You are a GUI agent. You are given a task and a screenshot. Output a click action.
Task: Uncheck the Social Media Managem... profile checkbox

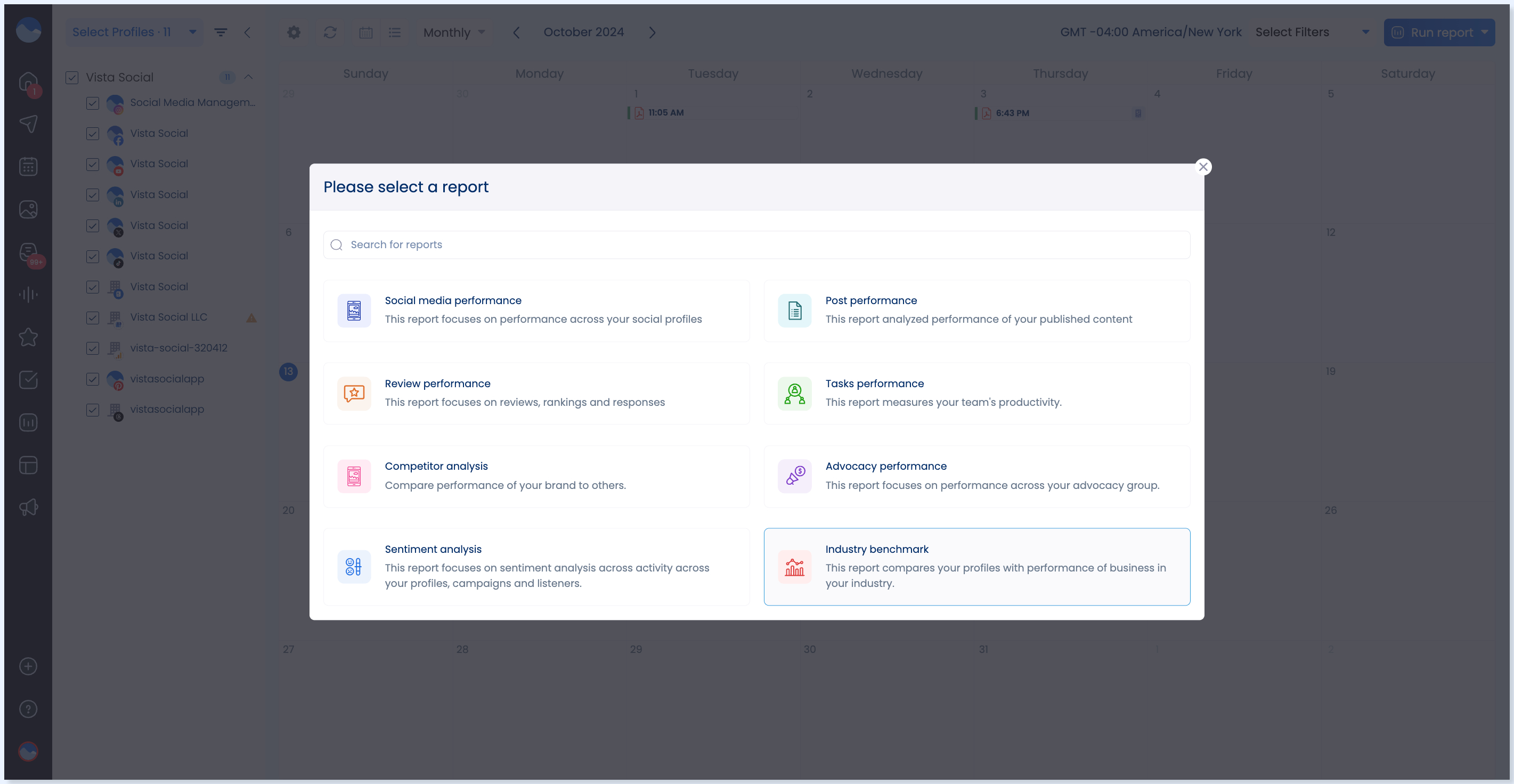(92, 103)
